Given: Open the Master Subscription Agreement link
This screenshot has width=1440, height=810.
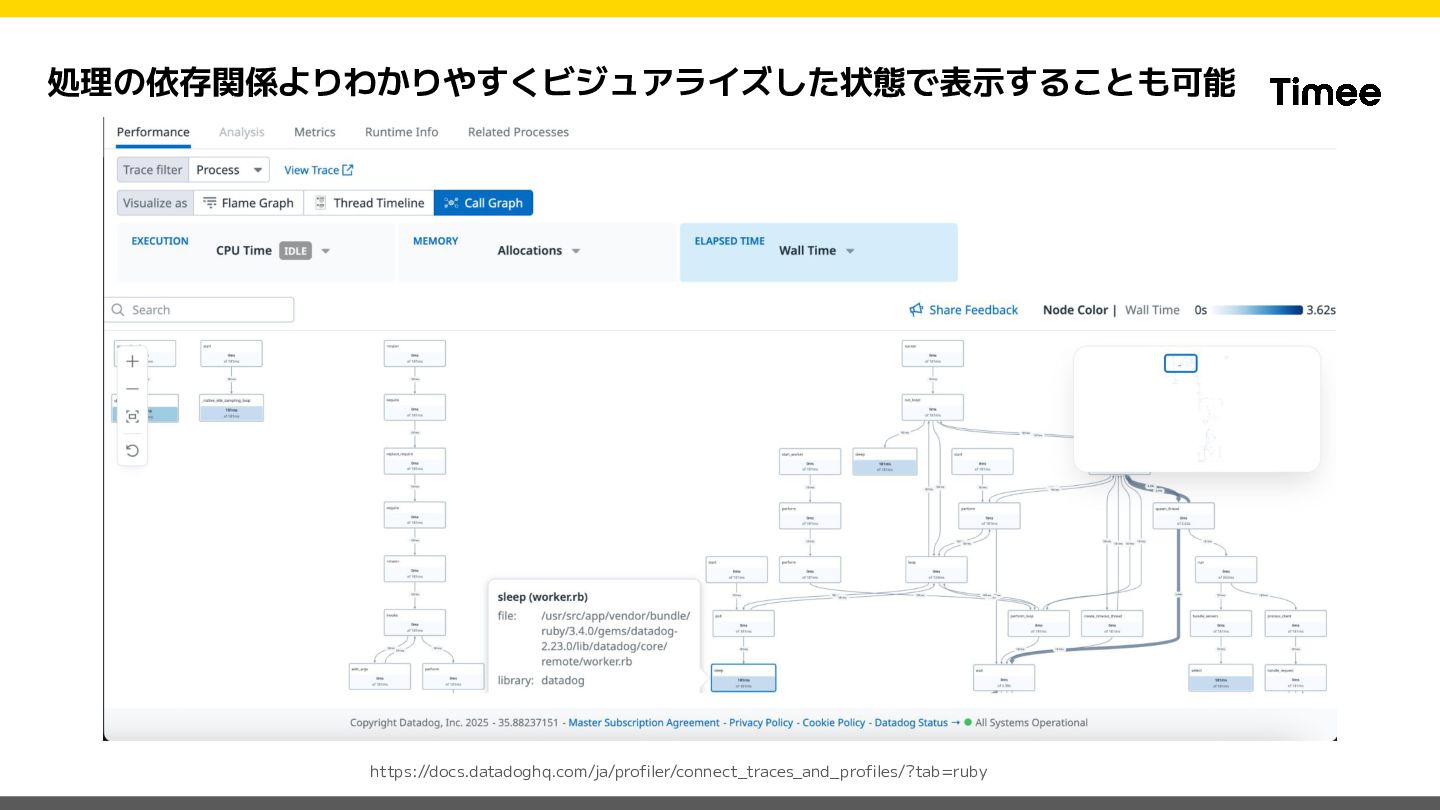Looking at the screenshot, I should click(644, 722).
